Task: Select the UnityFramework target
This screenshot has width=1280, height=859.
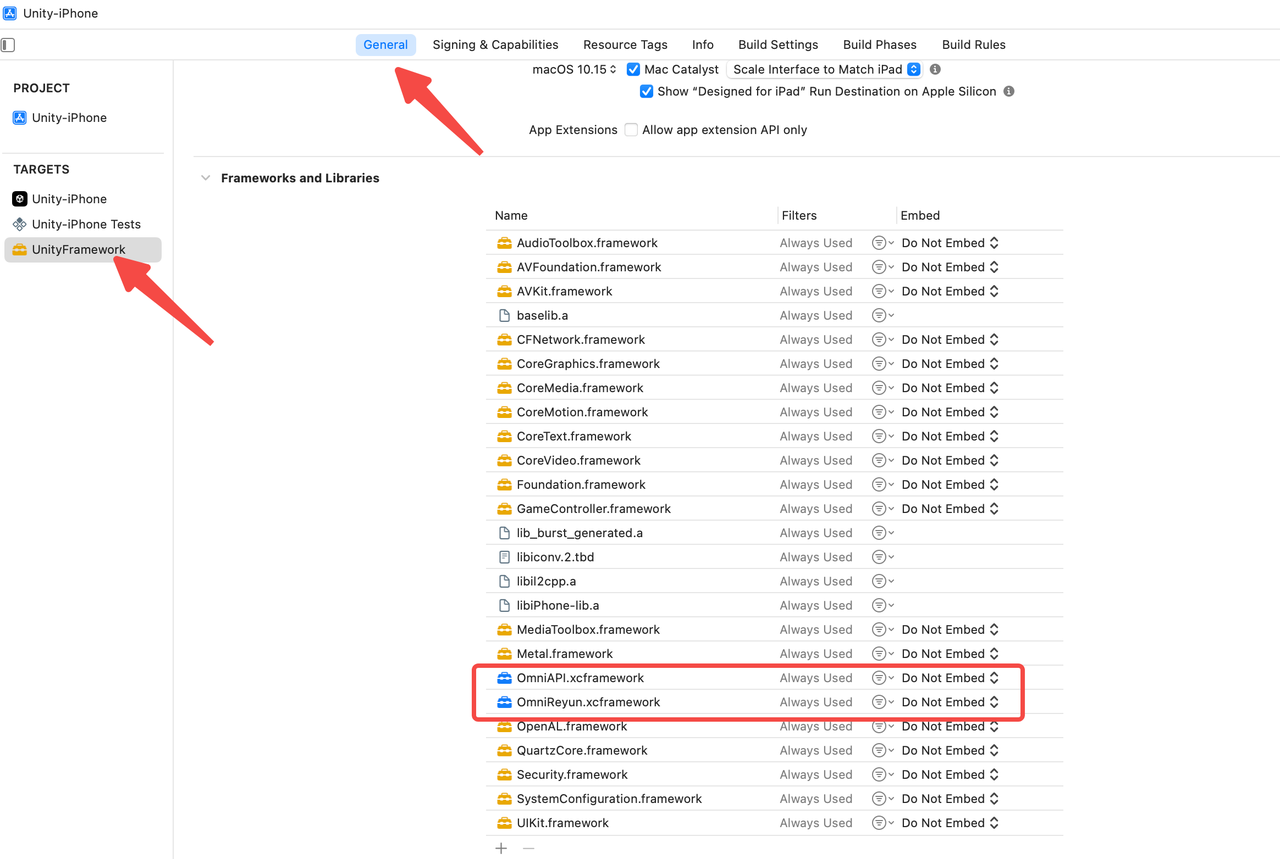Action: pyautogui.click(x=83, y=250)
